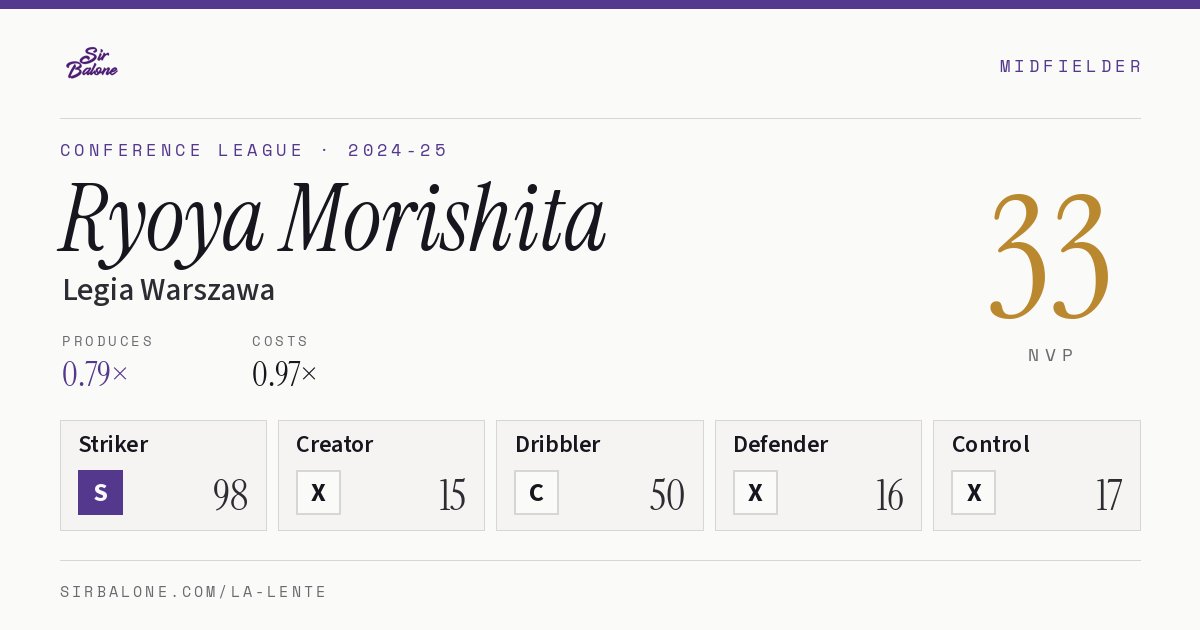Click the costs value 0.97×
Screen dimensions: 1200x630
coord(285,374)
